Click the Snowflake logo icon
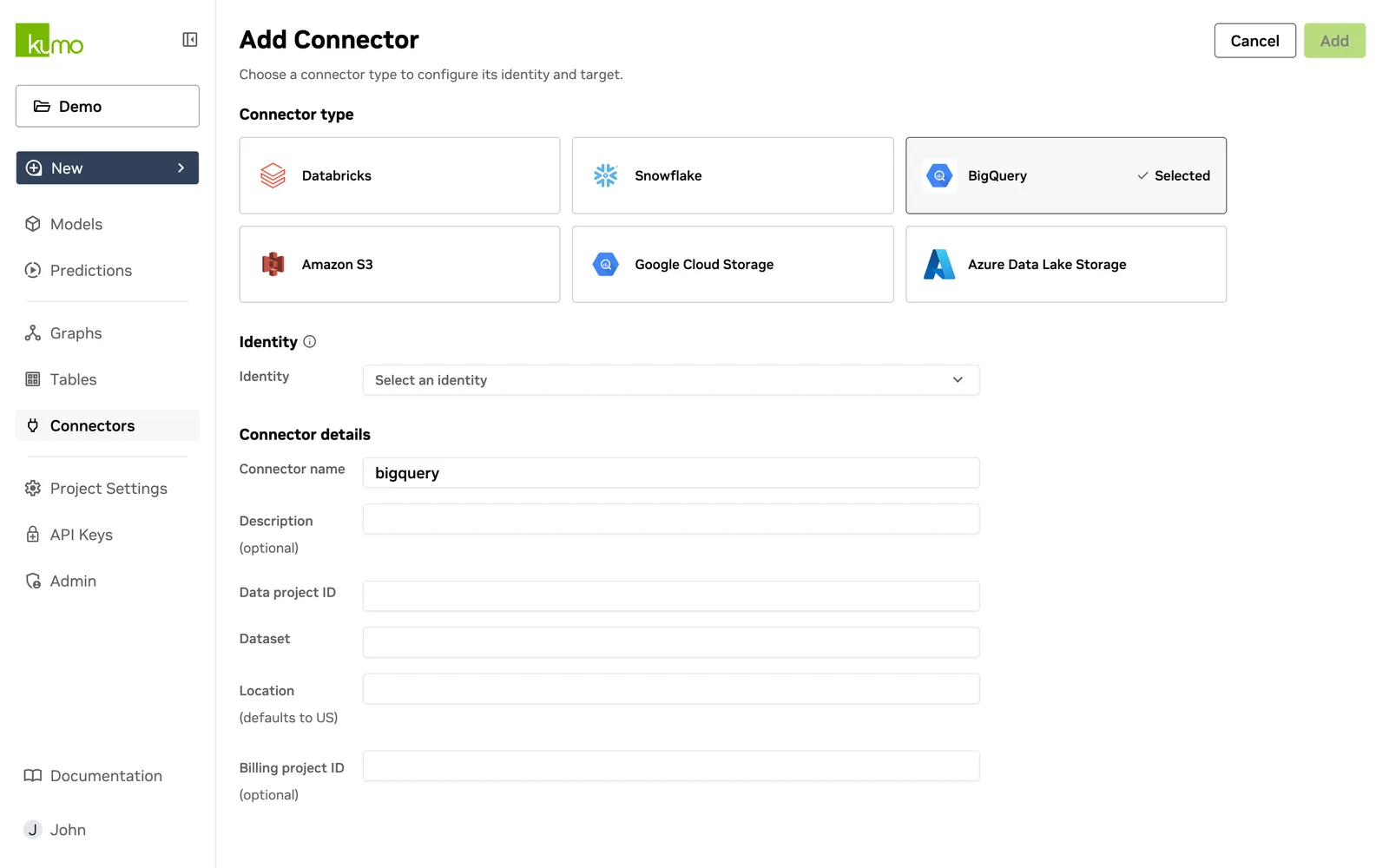Screen dimensions: 1389x868 tap(606, 175)
